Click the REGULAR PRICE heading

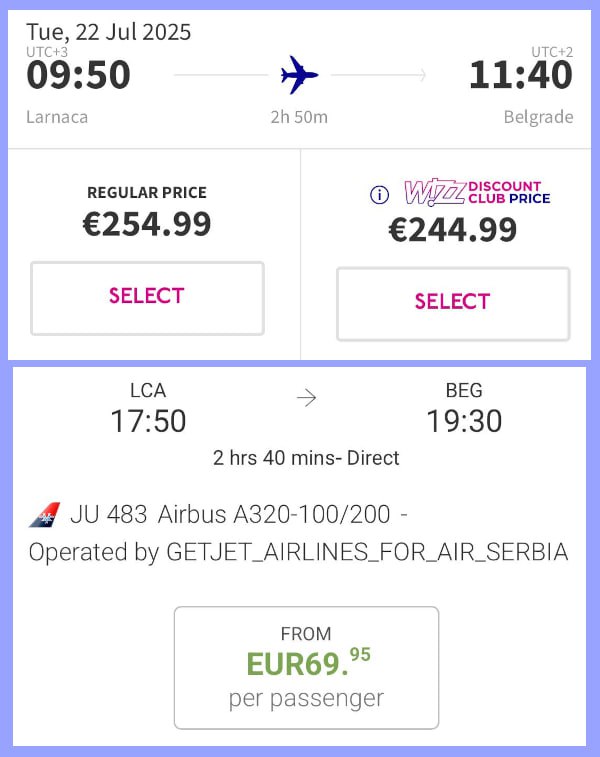[x=147, y=193]
